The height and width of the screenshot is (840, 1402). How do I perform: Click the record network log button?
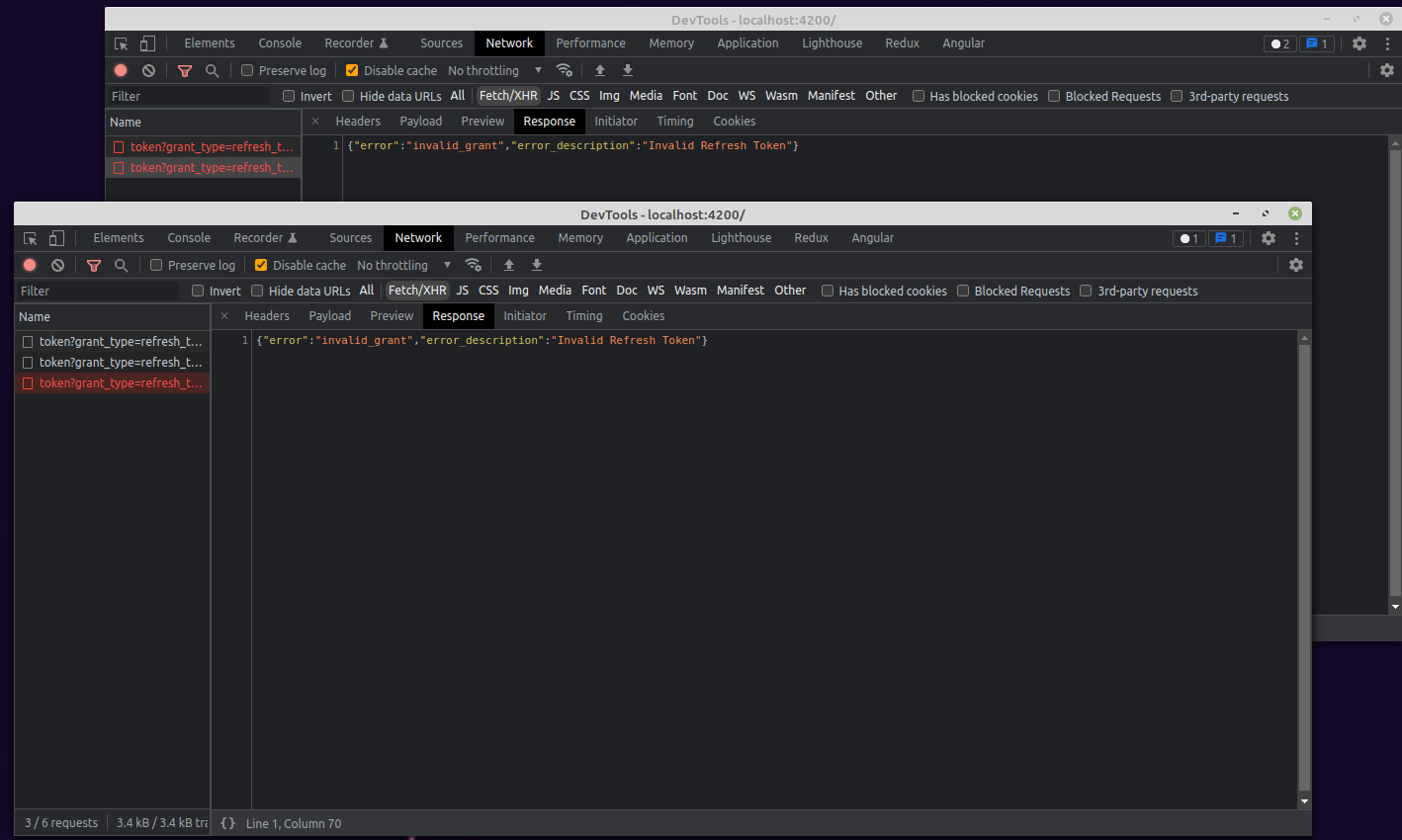(x=28, y=265)
